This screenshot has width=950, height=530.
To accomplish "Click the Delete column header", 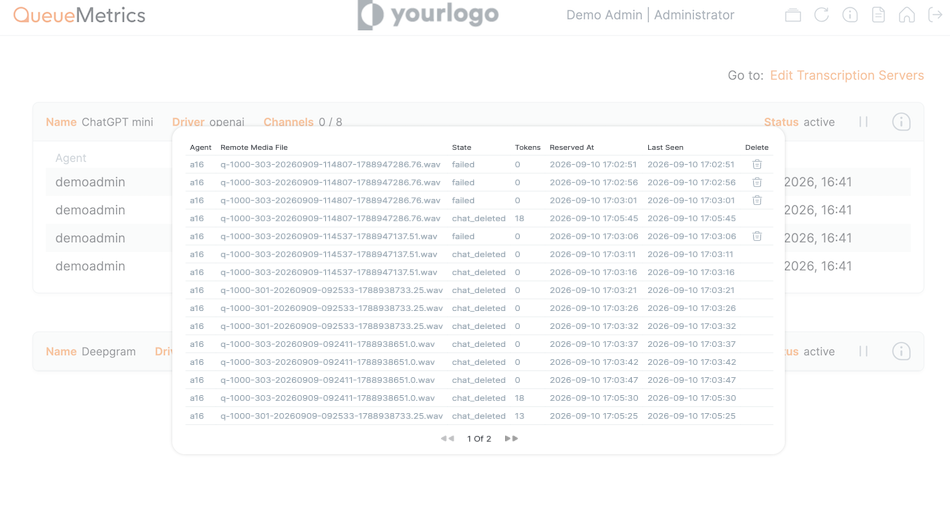I will tap(757, 147).
